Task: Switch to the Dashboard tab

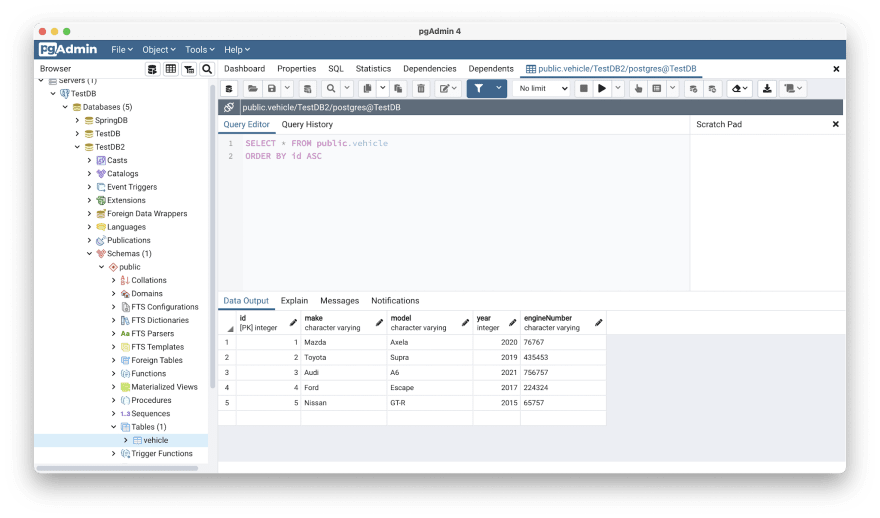Action: click(244, 69)
